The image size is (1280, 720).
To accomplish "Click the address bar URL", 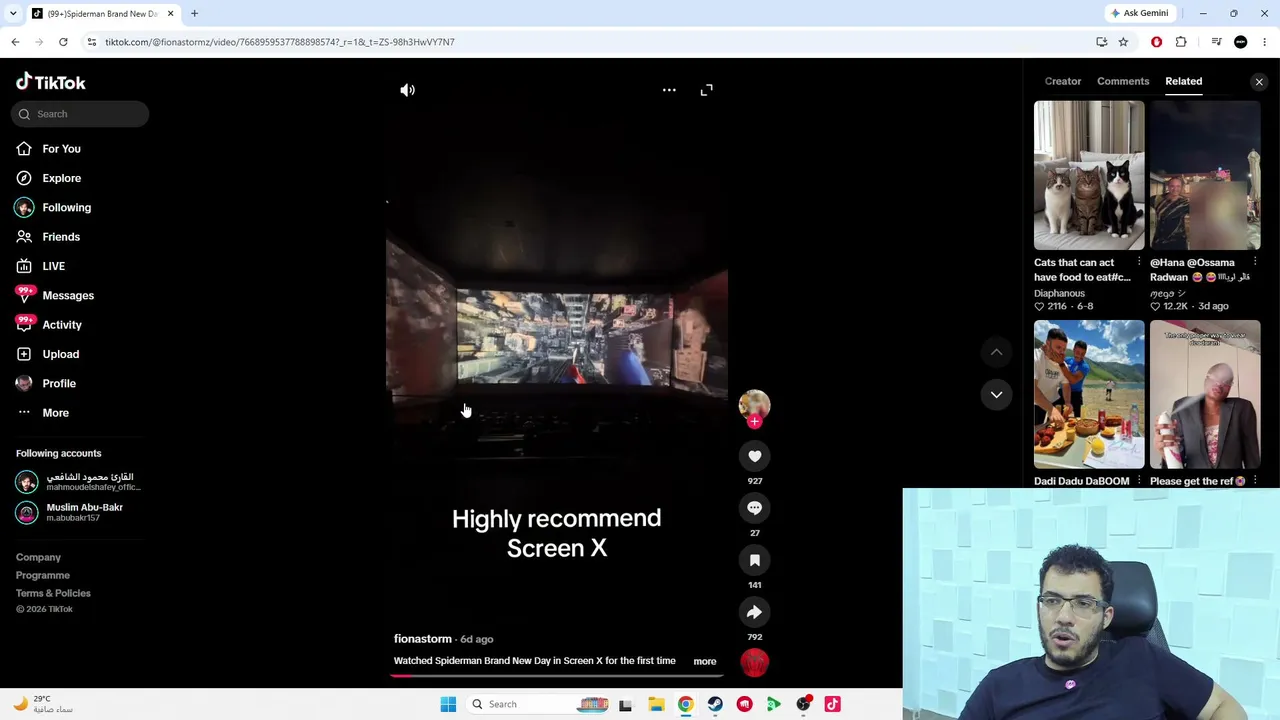I will coord(280,42).
